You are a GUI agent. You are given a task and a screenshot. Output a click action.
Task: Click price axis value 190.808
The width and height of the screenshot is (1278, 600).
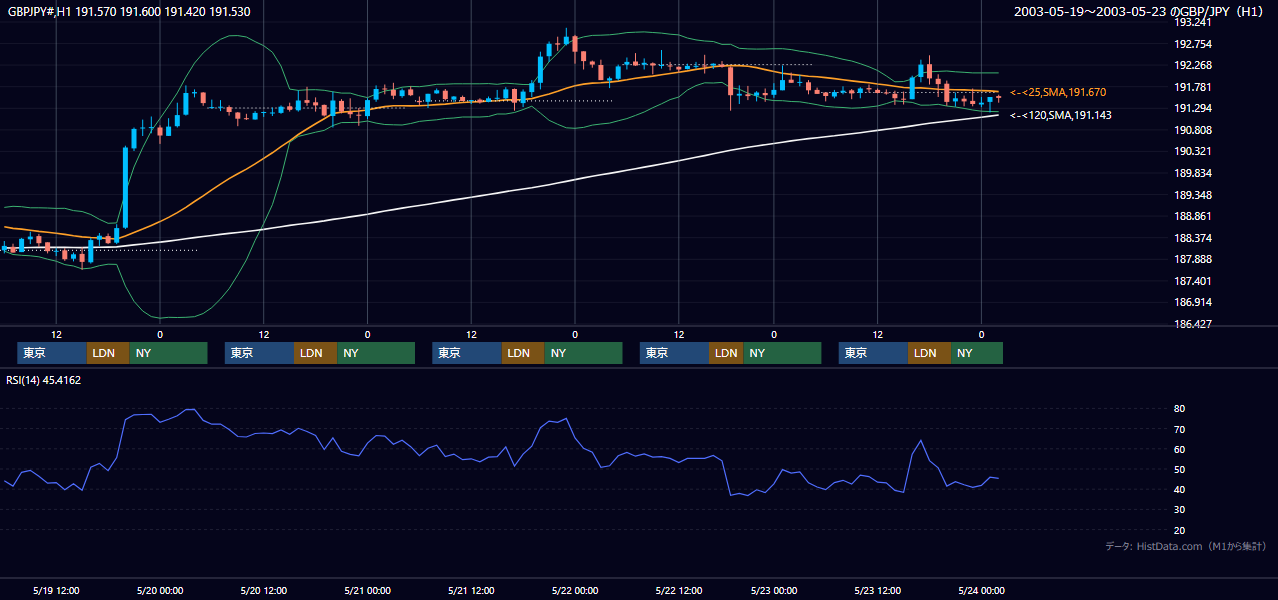pos(1193,130)
